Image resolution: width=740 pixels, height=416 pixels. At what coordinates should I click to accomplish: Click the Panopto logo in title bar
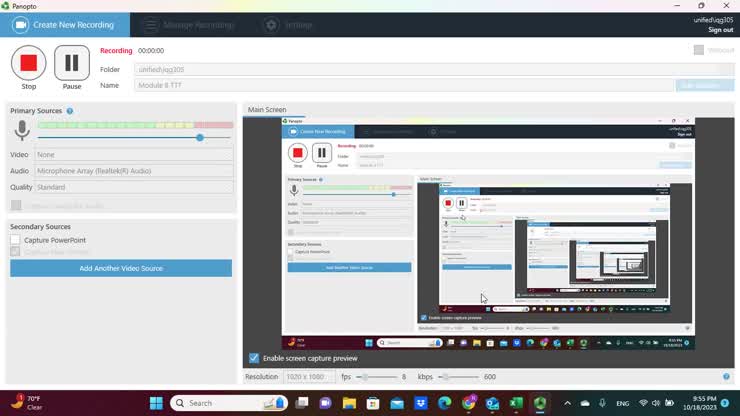click(5, 6)
